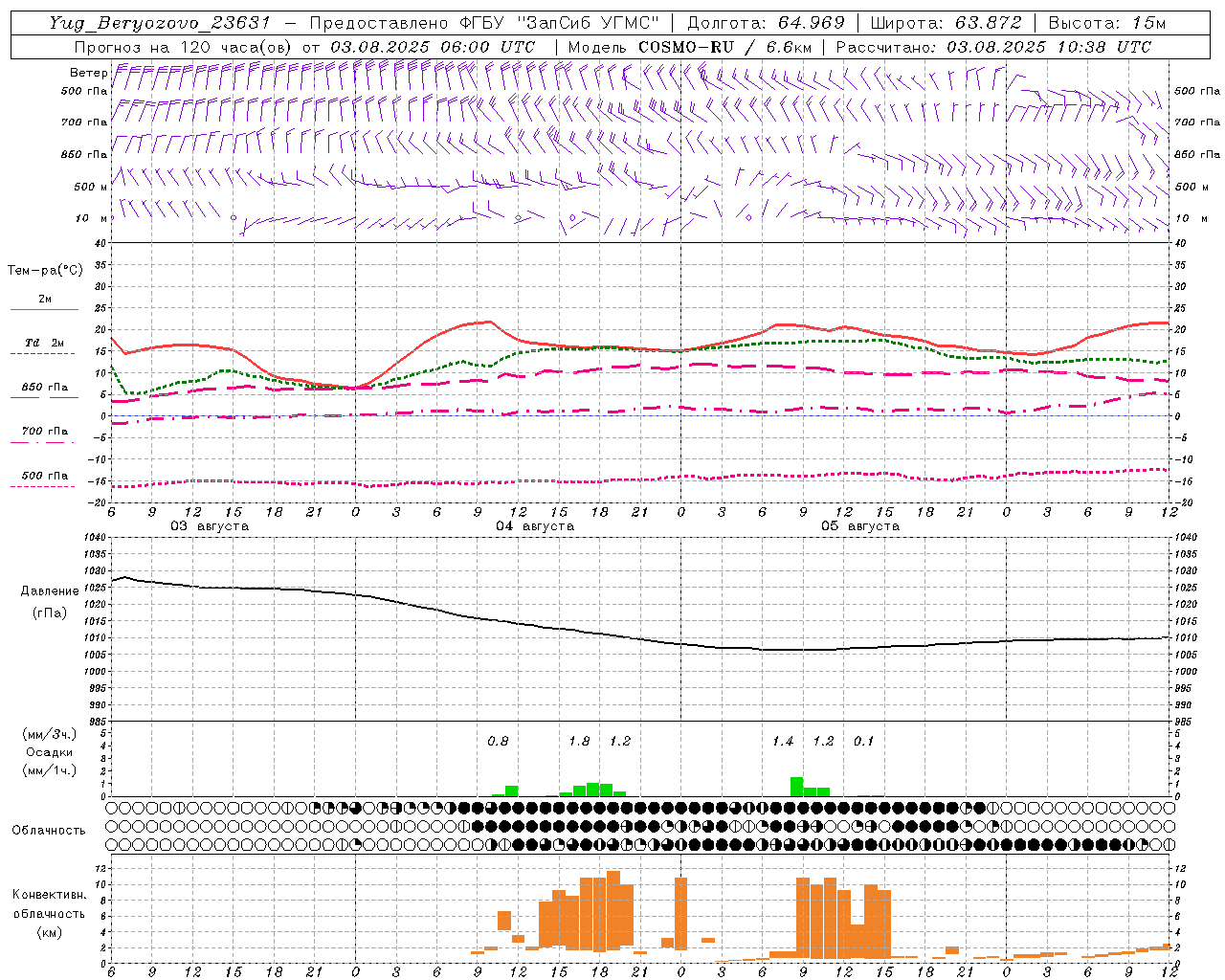Click the Тем-ра(°C) axis title

(45, 271)
